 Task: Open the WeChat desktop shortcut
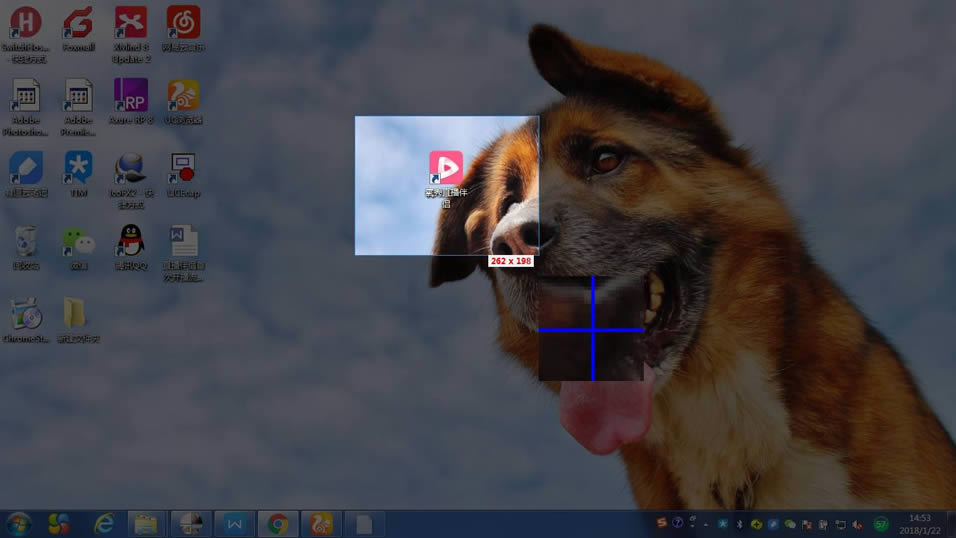click(x=78, y=242)
